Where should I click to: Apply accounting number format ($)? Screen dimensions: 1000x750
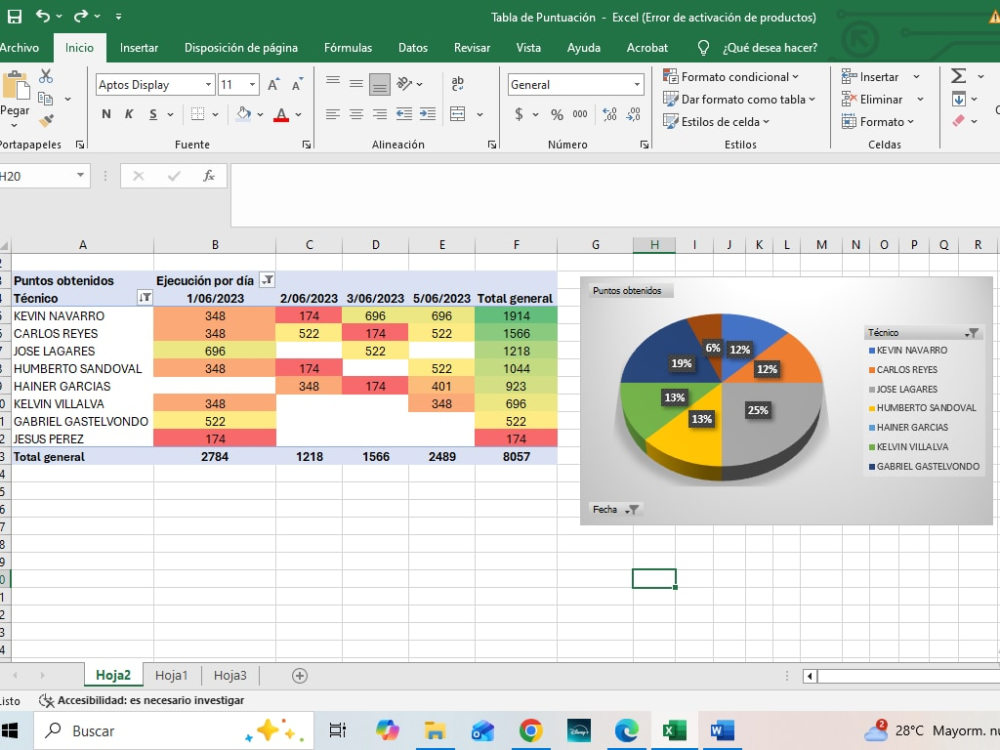[x=518, y=114]
